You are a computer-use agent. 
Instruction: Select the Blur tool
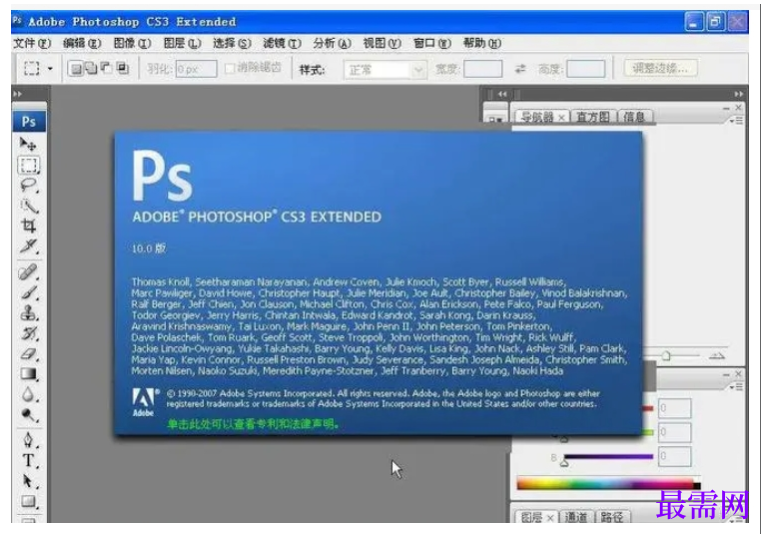coord(28,394)
